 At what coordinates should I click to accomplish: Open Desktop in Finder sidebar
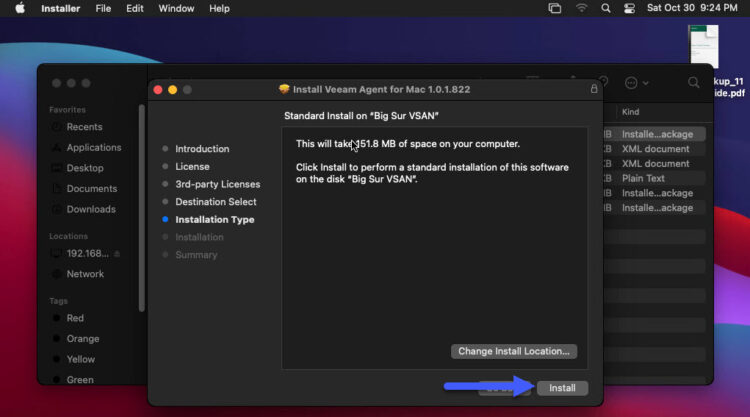pos(85,168)
